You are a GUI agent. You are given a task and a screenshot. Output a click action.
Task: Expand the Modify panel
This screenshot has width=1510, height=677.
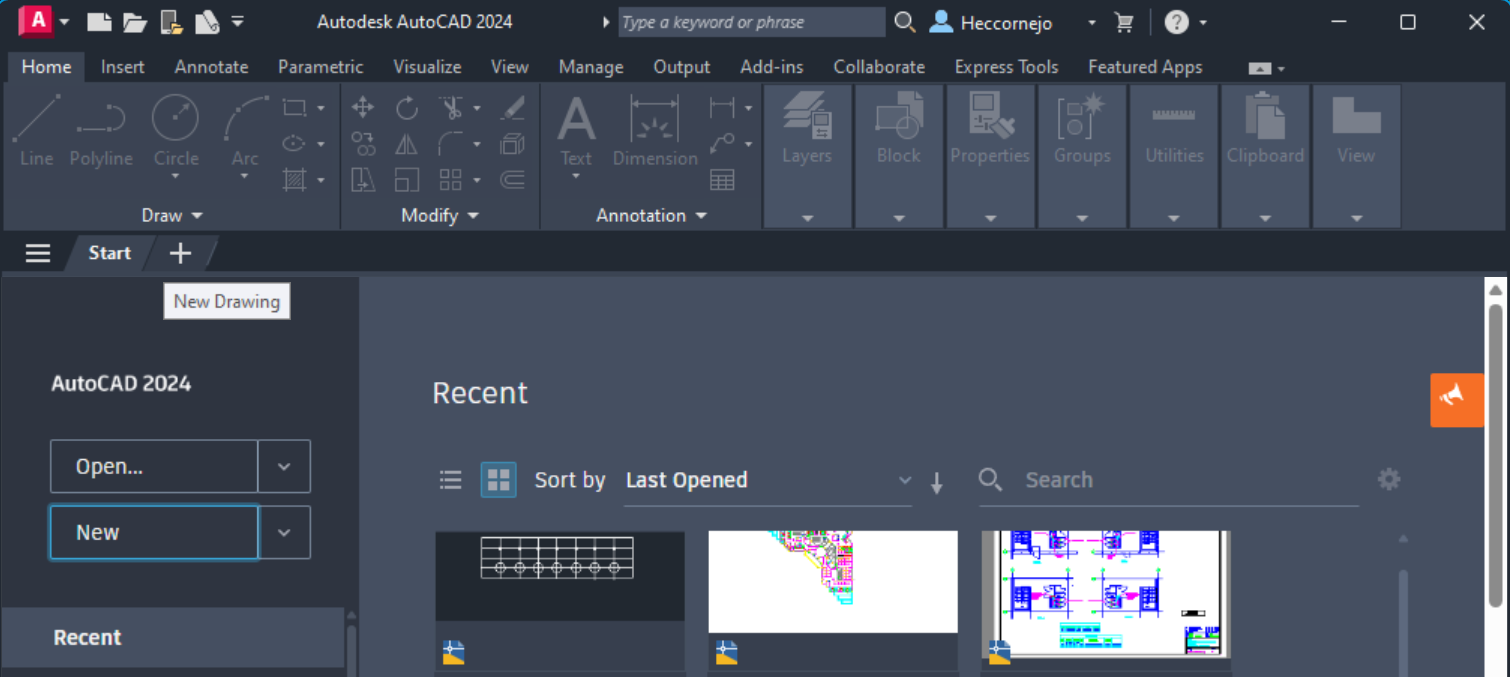tap(440, 215)
